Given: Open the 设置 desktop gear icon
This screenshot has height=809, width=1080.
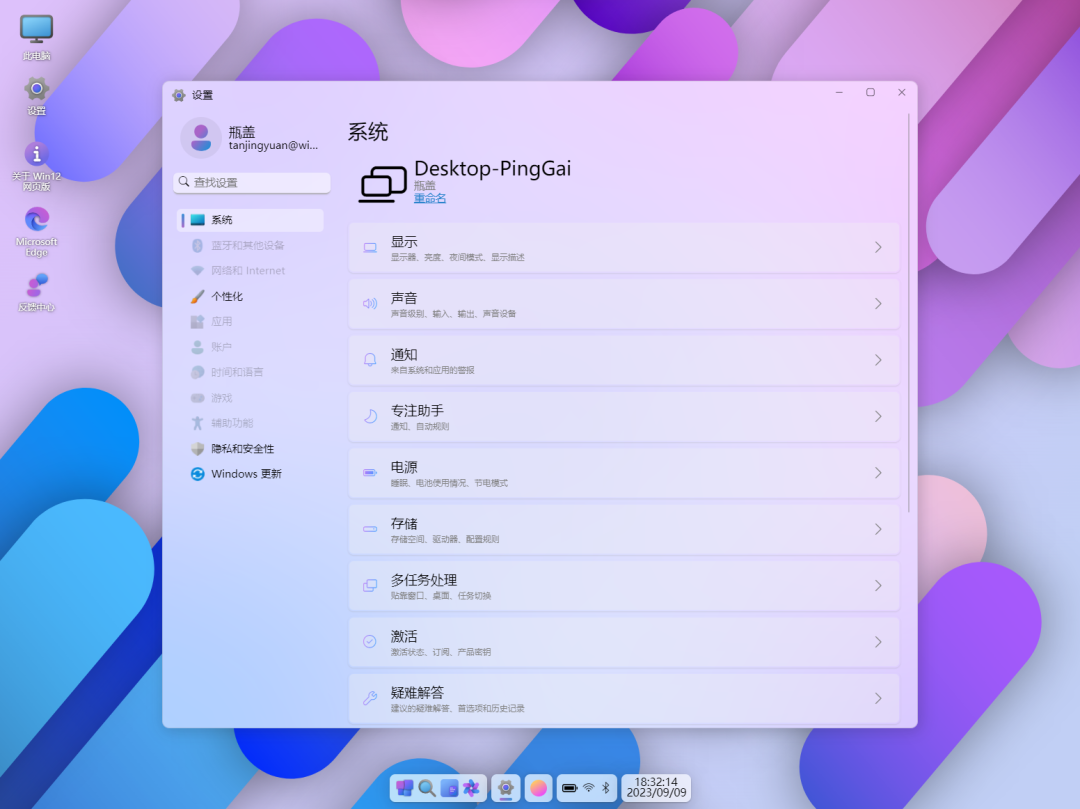Looking at the screenshot, I should [x=37, y=96].
